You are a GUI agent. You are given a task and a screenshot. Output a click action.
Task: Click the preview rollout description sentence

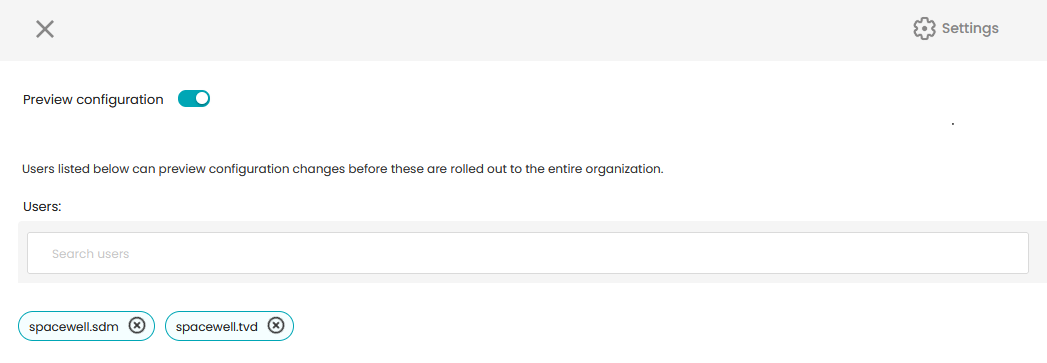click(x=343, y=169)
